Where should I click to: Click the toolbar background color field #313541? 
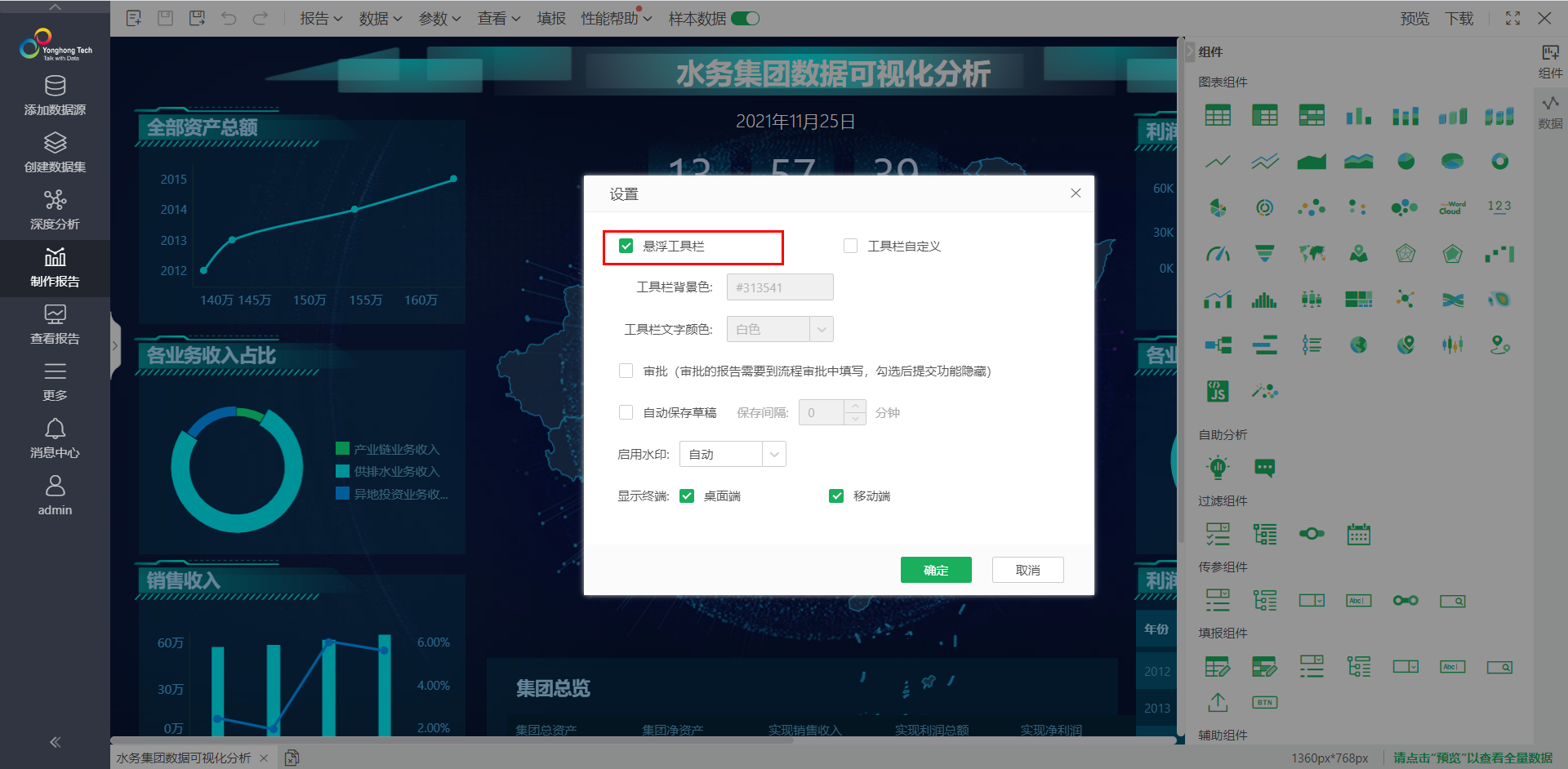(x=780, y=287)
